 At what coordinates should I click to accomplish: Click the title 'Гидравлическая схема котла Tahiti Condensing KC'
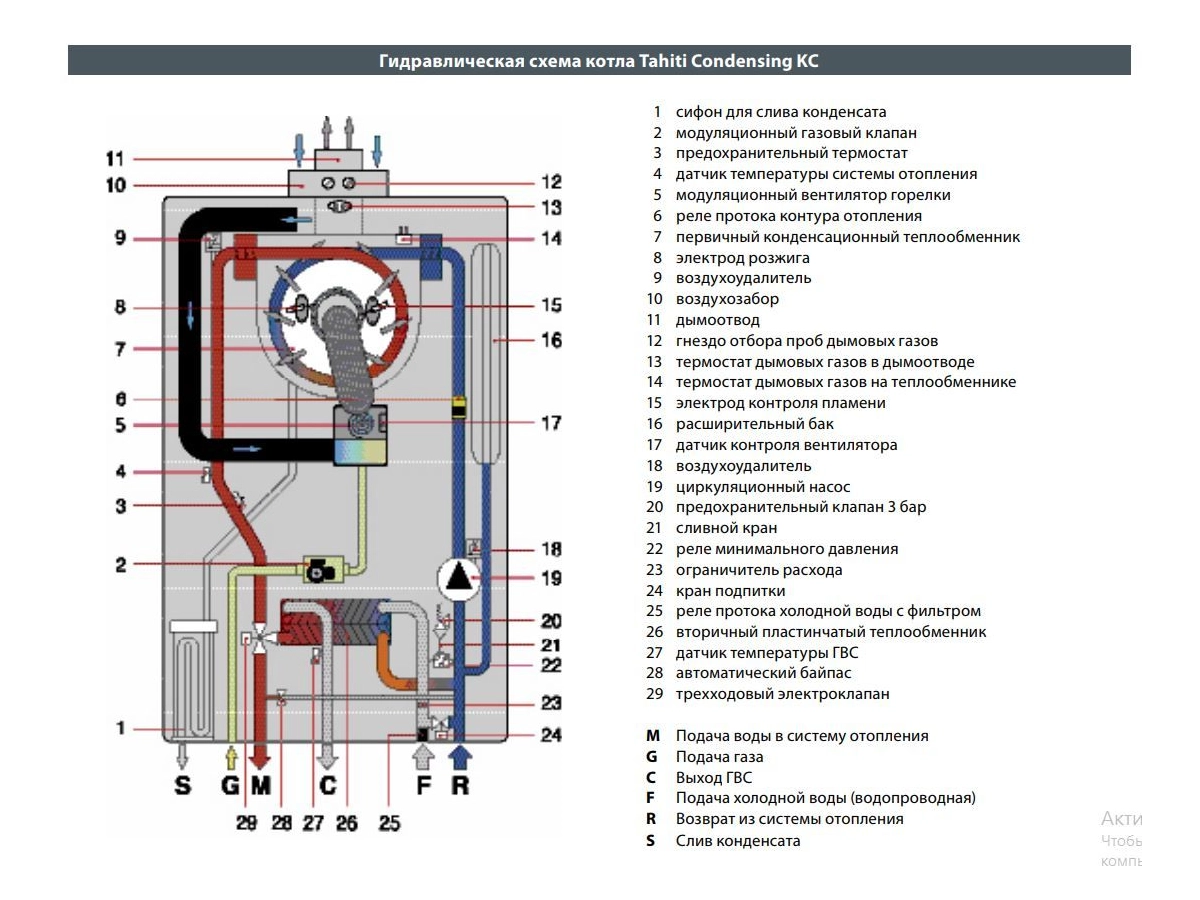(x=599, y=61)
